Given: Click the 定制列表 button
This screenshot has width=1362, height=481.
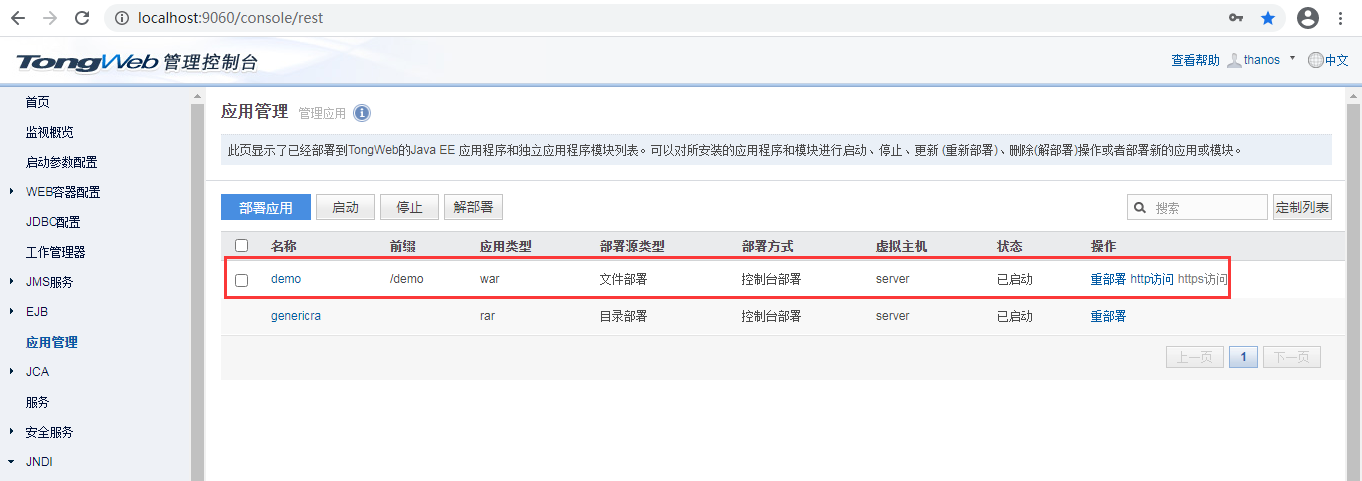Looking at the screenshot, I should pos(1302,207).
